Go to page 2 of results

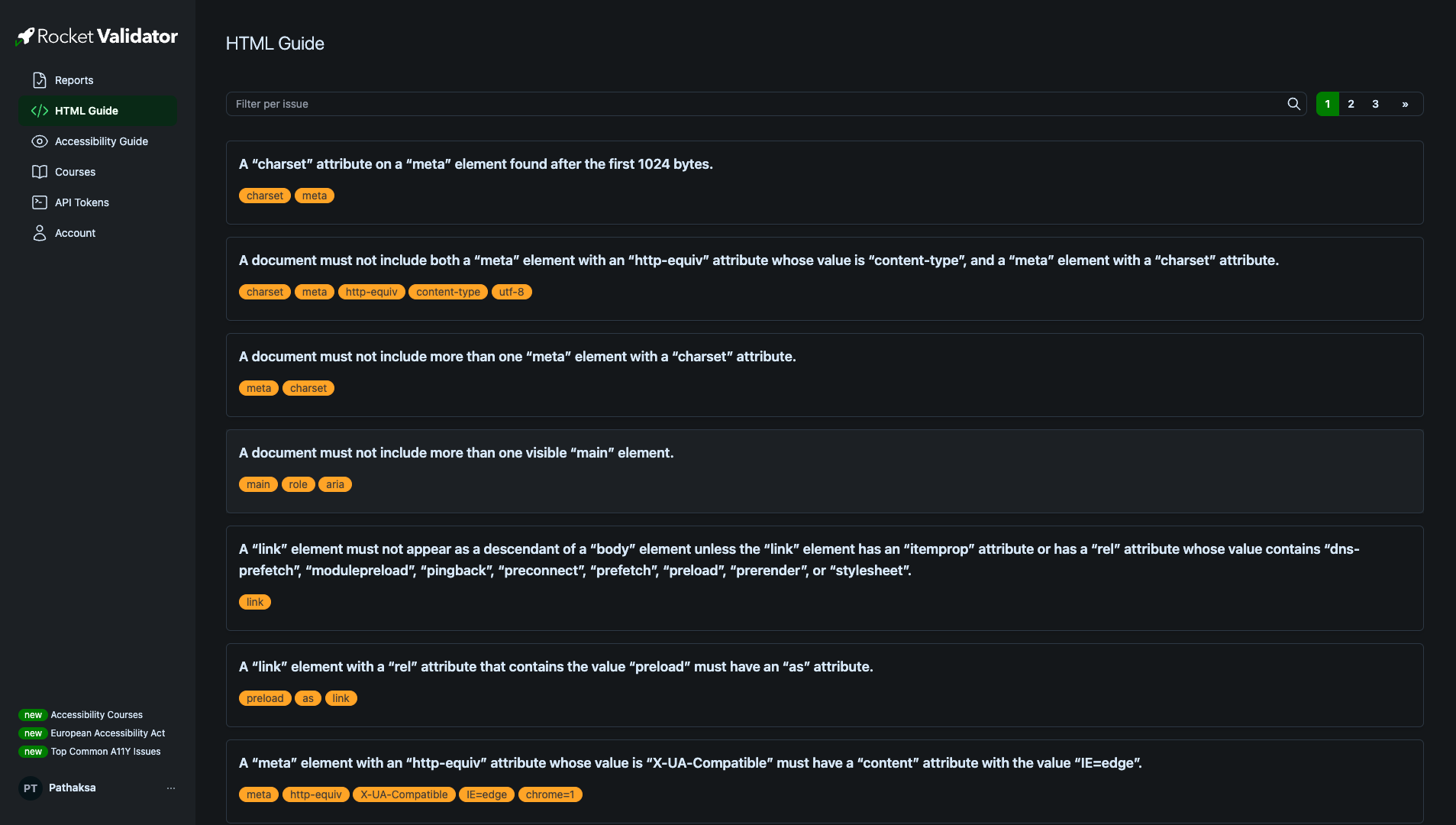[1351, 104]
